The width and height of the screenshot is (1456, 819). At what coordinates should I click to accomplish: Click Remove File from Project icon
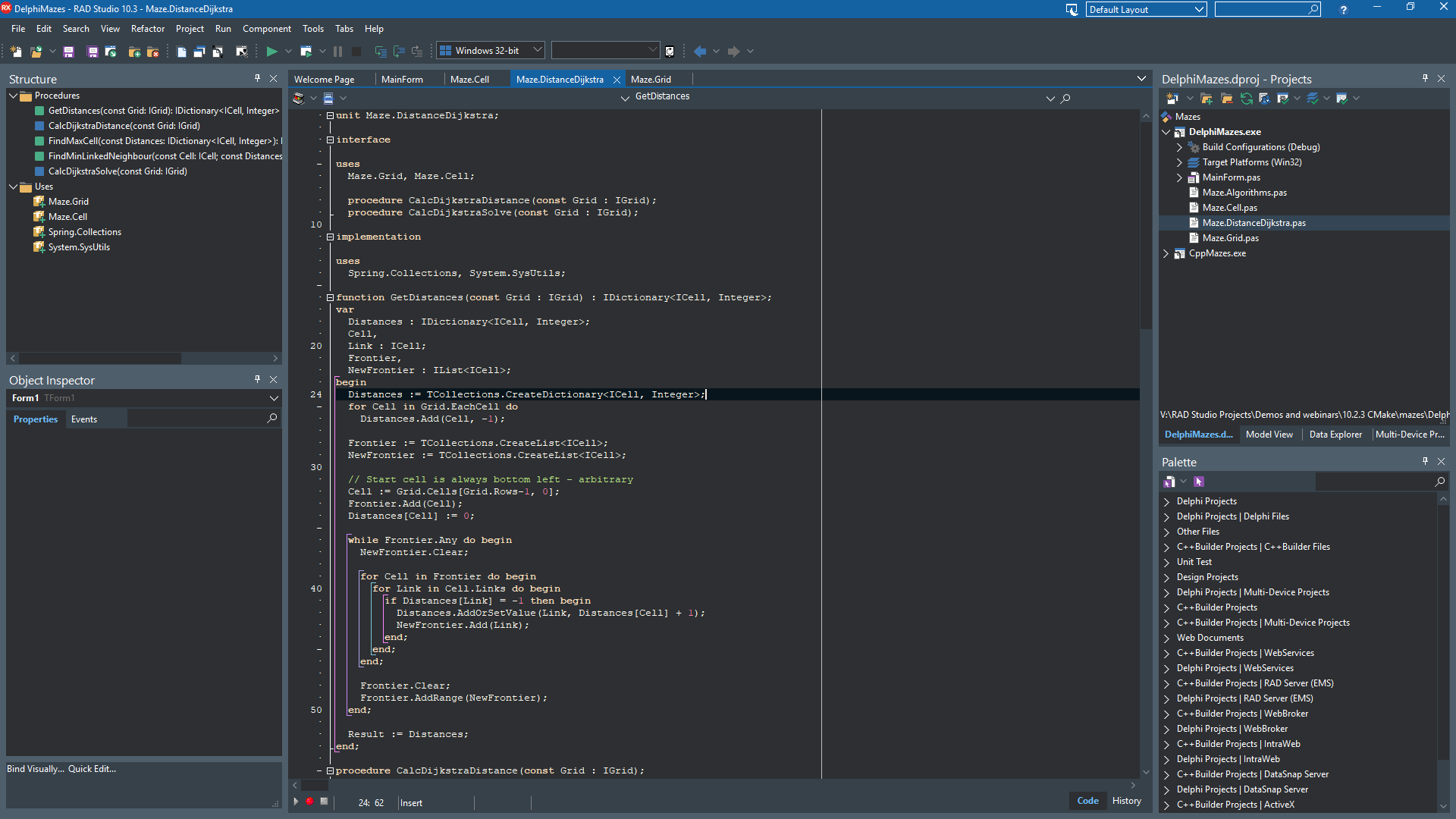tap(153, 52)
